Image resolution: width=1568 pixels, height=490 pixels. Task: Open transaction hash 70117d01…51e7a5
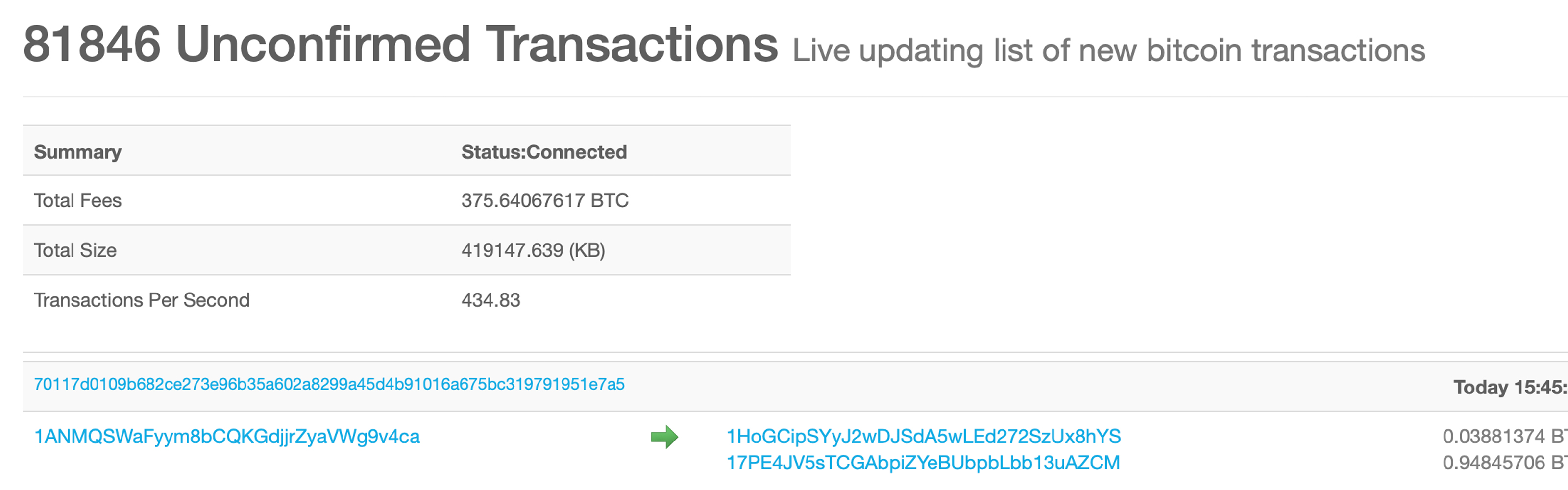[329, 384]
